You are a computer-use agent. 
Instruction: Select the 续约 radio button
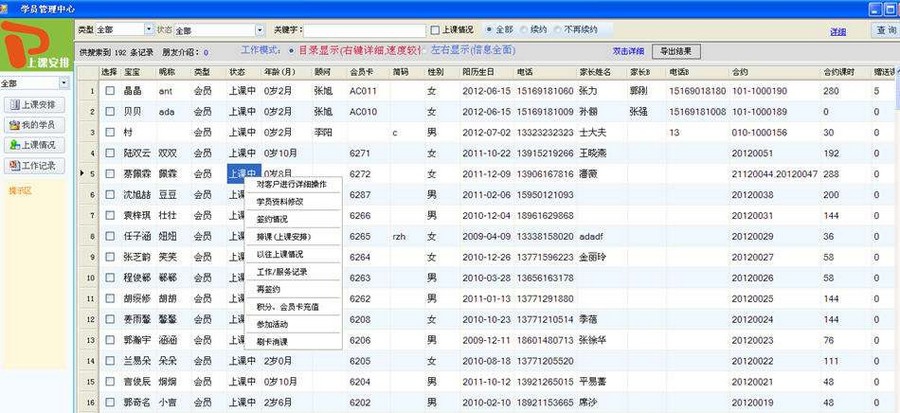(x=524, y=29)
